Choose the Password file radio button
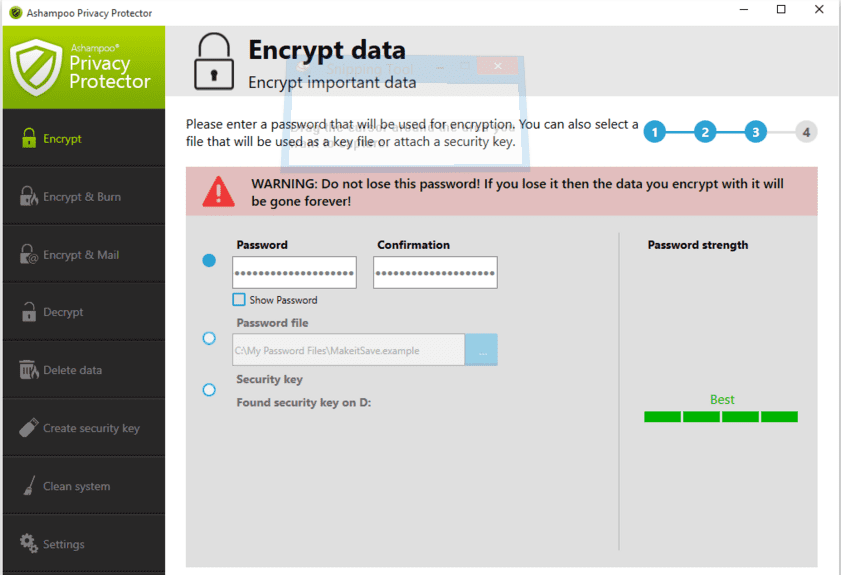 tap(209, 338)
